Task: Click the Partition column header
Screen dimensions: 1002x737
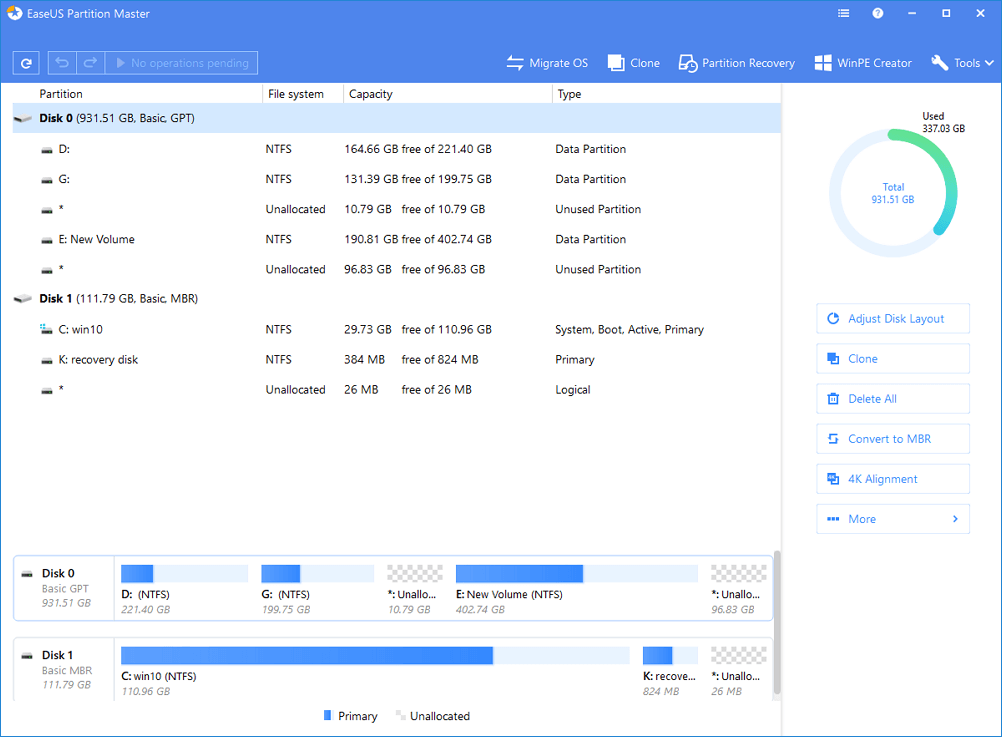Action: (137, 94)
